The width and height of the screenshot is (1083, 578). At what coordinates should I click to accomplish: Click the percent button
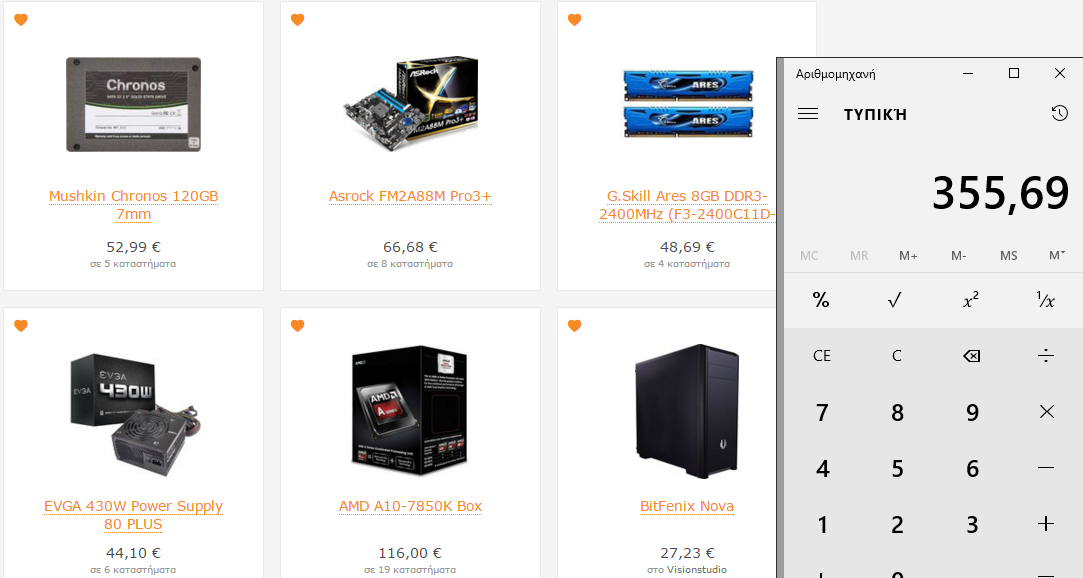(821, 300)
